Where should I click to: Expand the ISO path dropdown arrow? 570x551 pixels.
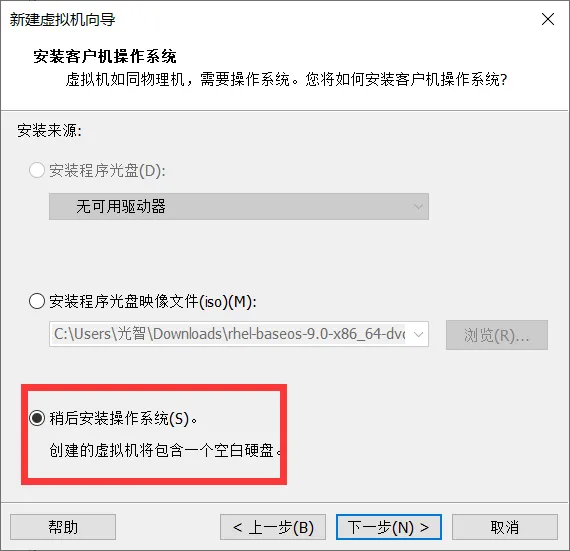418,334
